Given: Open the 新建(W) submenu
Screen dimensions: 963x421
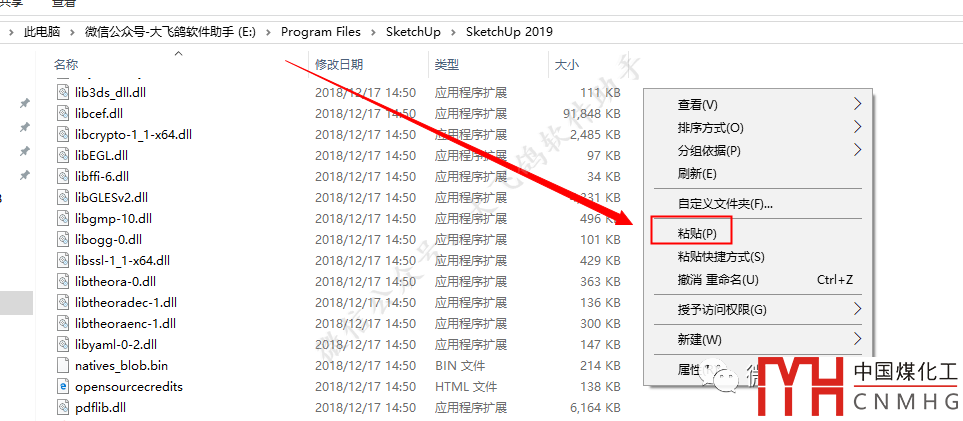Looking at the screenshot, I should click(758, 339).
